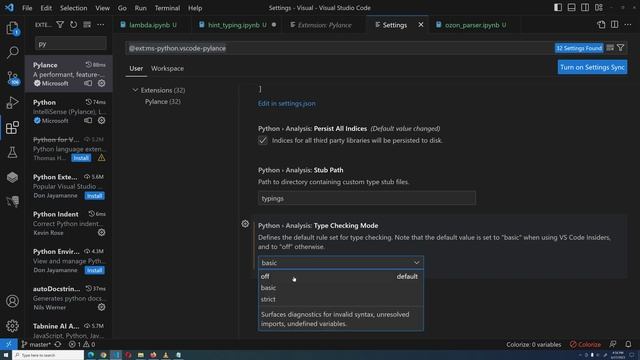Split the editor to the right

pyautogui.click(x=615, y=25)
